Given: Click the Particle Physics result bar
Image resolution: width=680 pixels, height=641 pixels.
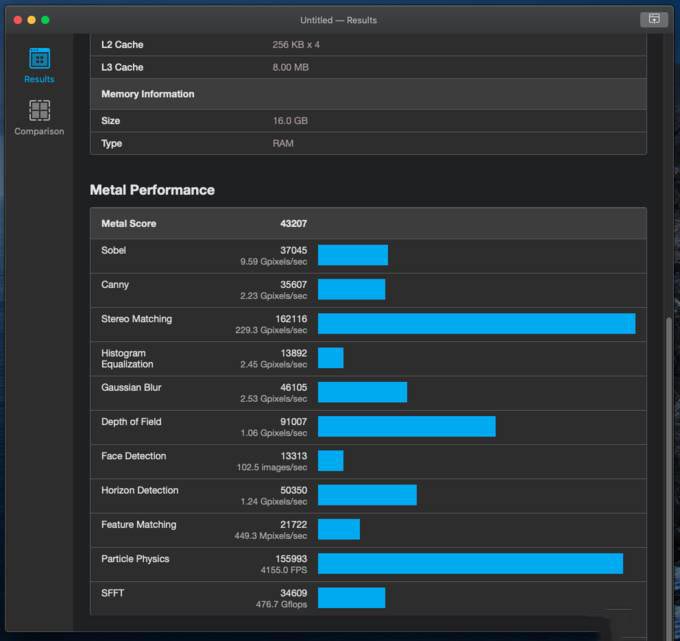Looking at the screenshot, I should tap(471, 563).
